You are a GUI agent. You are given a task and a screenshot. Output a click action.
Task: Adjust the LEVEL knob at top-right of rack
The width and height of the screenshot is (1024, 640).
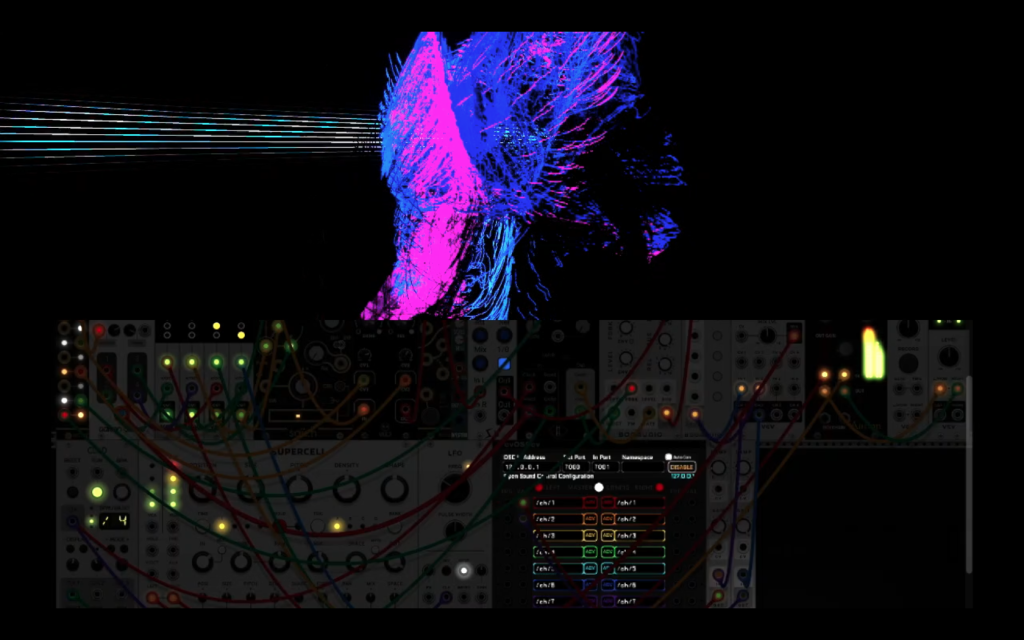click(948, 357)
